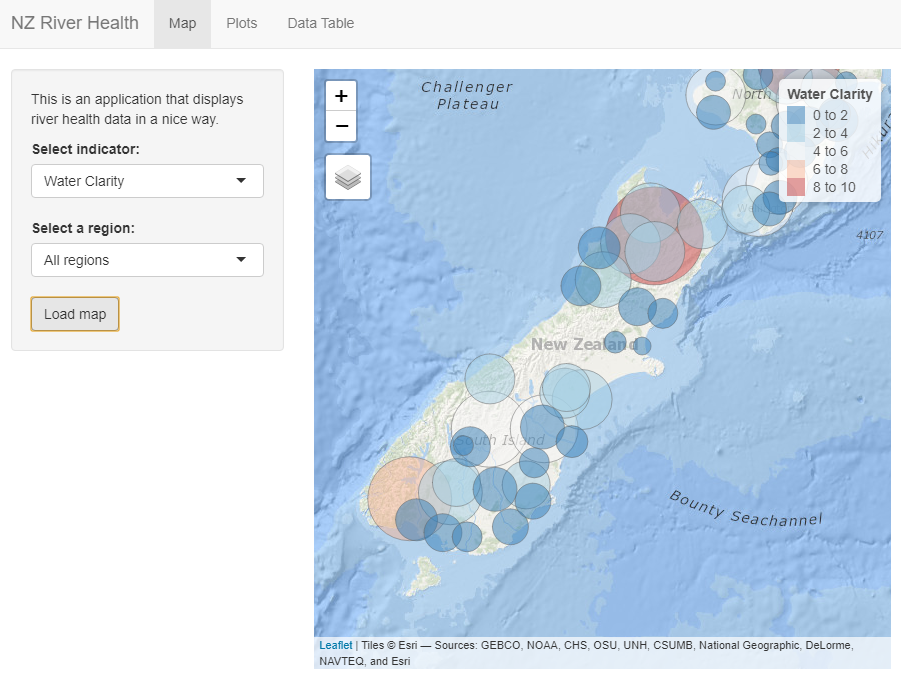
Task: Open the Select indicator dropdown
Action: (147, 181)
